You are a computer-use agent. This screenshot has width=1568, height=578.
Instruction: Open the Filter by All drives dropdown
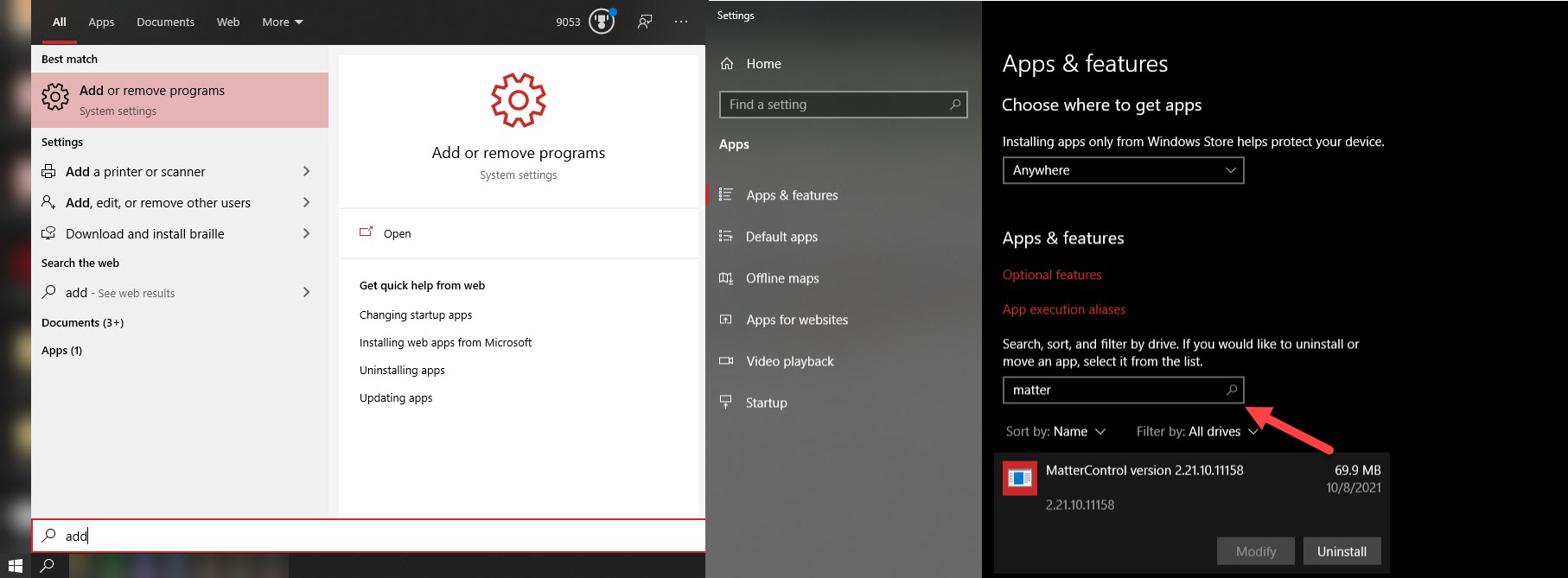tap(1196, 431)
